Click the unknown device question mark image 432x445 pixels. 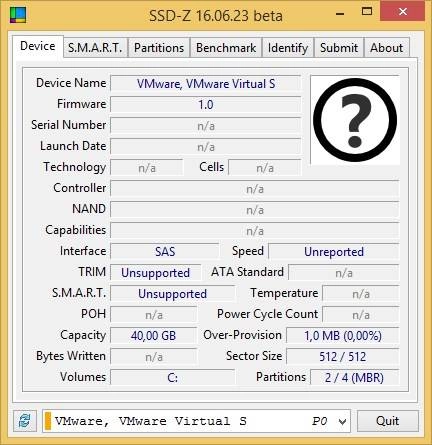coord(355,120)
